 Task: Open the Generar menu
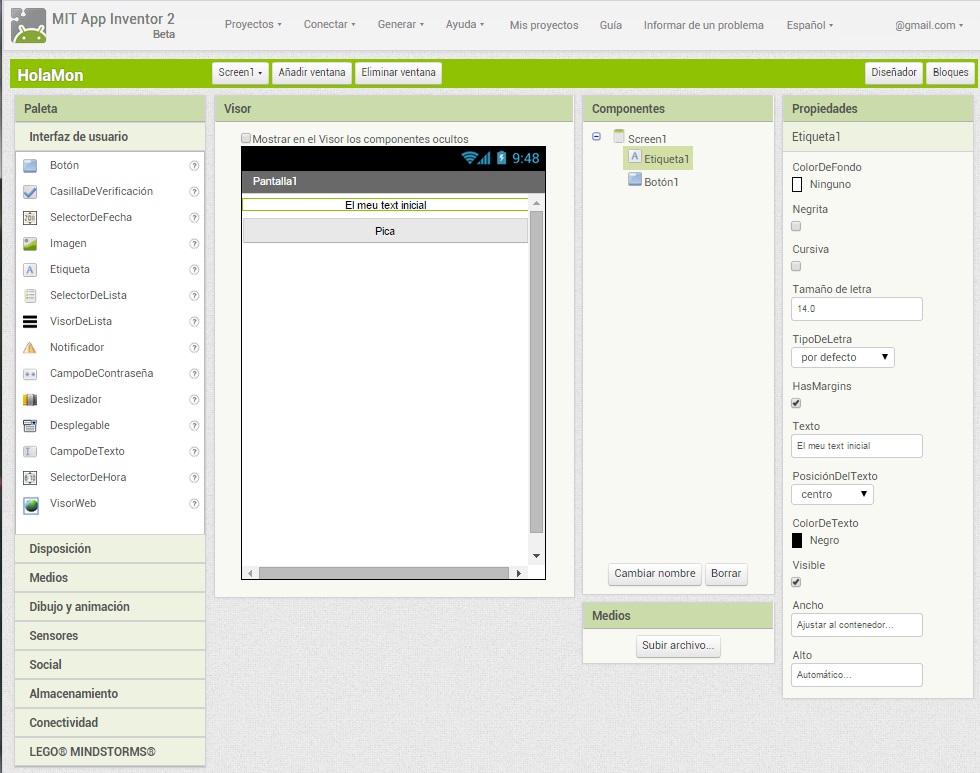pos(401,24)
